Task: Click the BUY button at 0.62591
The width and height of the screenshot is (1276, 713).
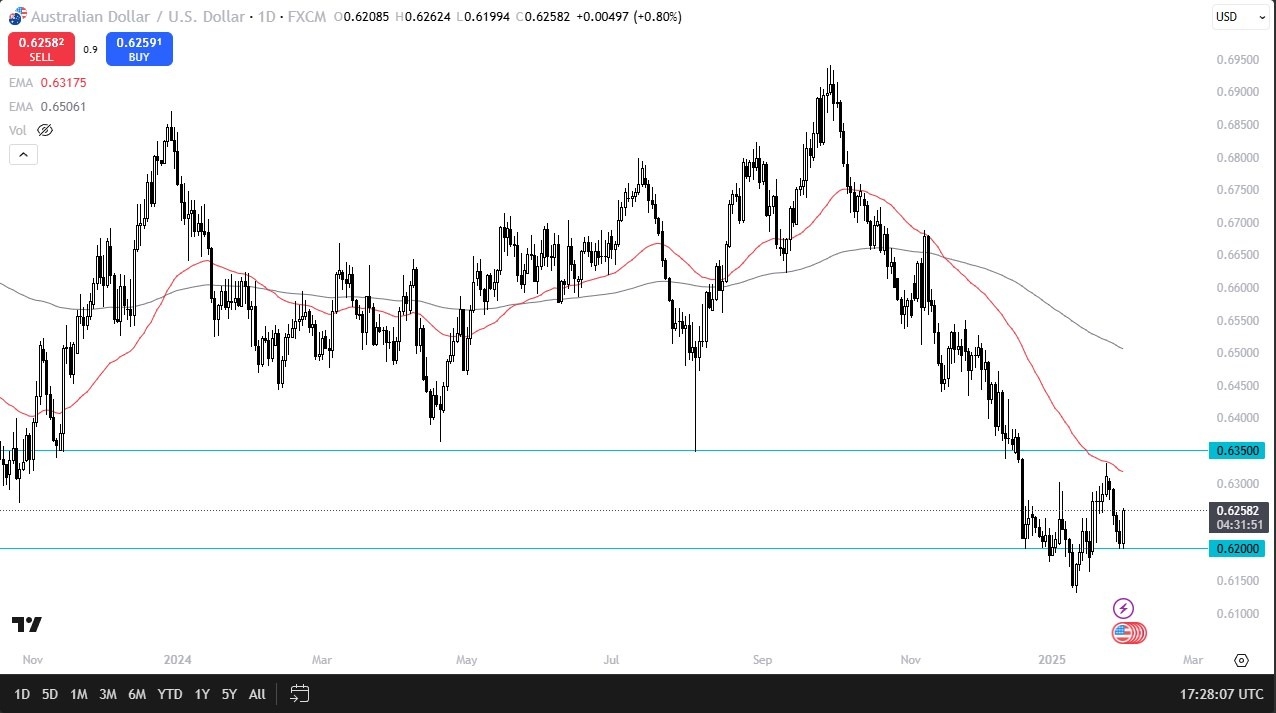Action: [139, 48]
